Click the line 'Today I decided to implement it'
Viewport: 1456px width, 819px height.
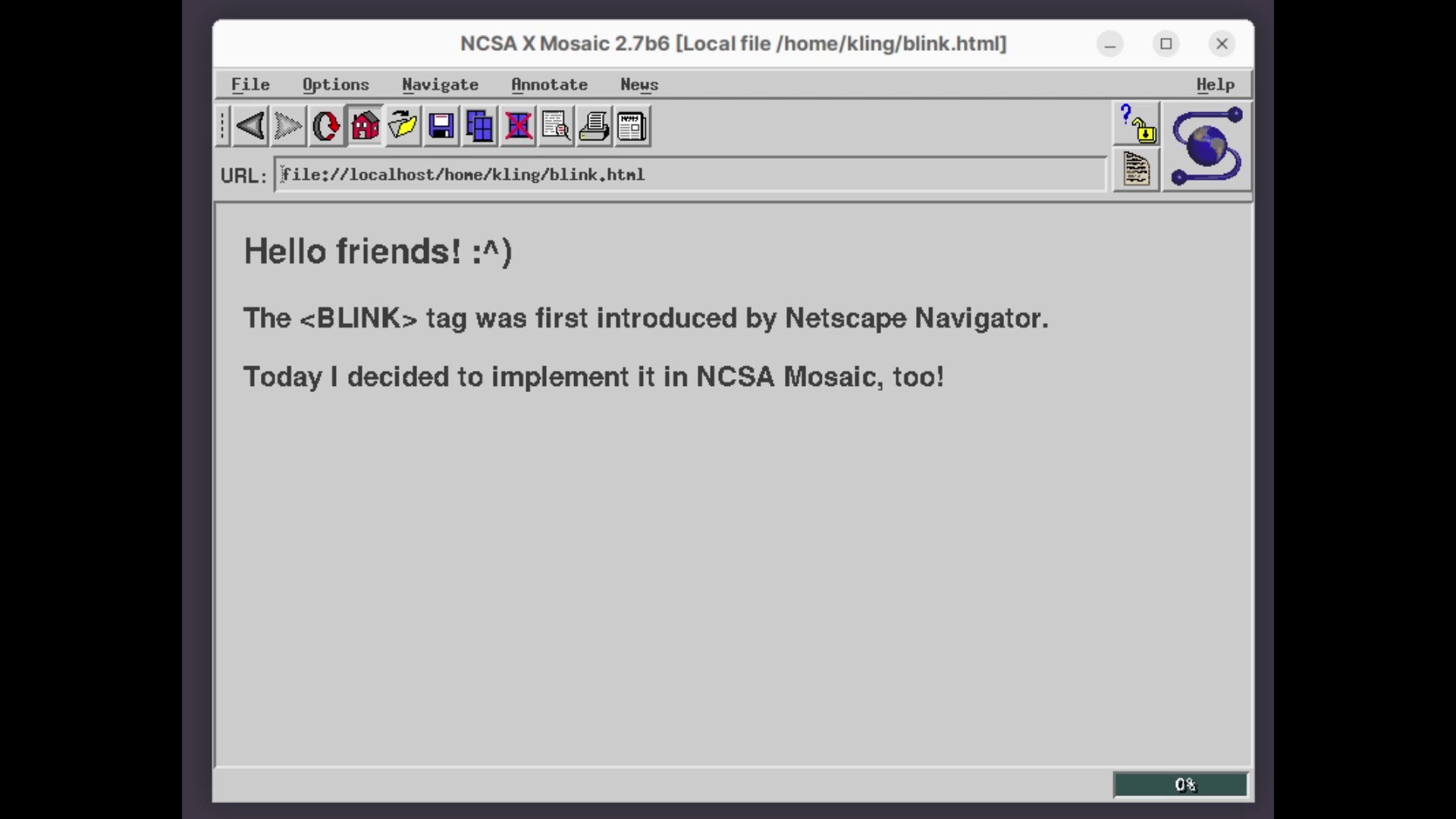point(593,377)
